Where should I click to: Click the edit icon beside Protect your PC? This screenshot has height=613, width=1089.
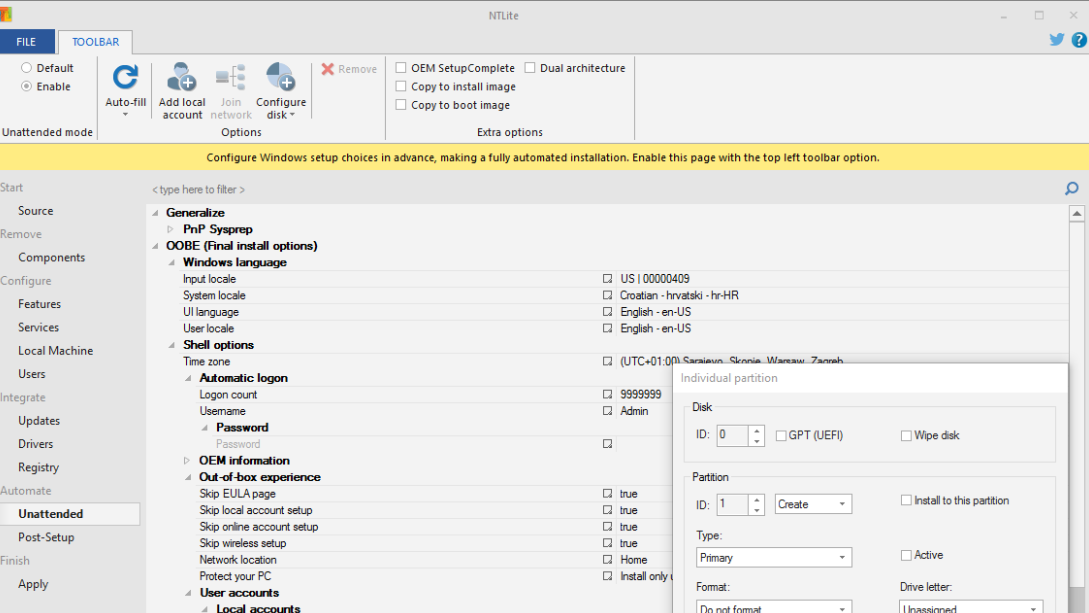tap(608, 576)
